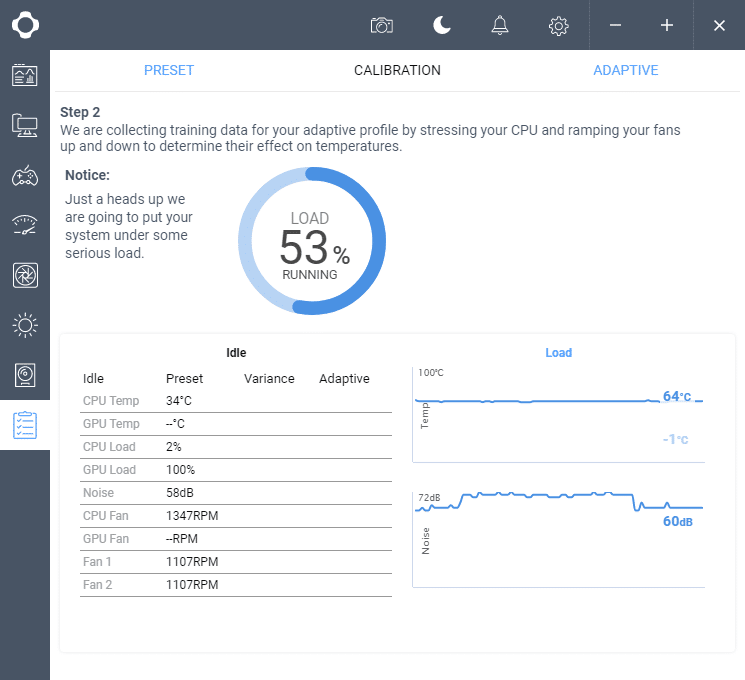Toggle dark mode with the moon icon
This screenshot has width=745, height=680.
pyautogui.click(x=441, y=25)
